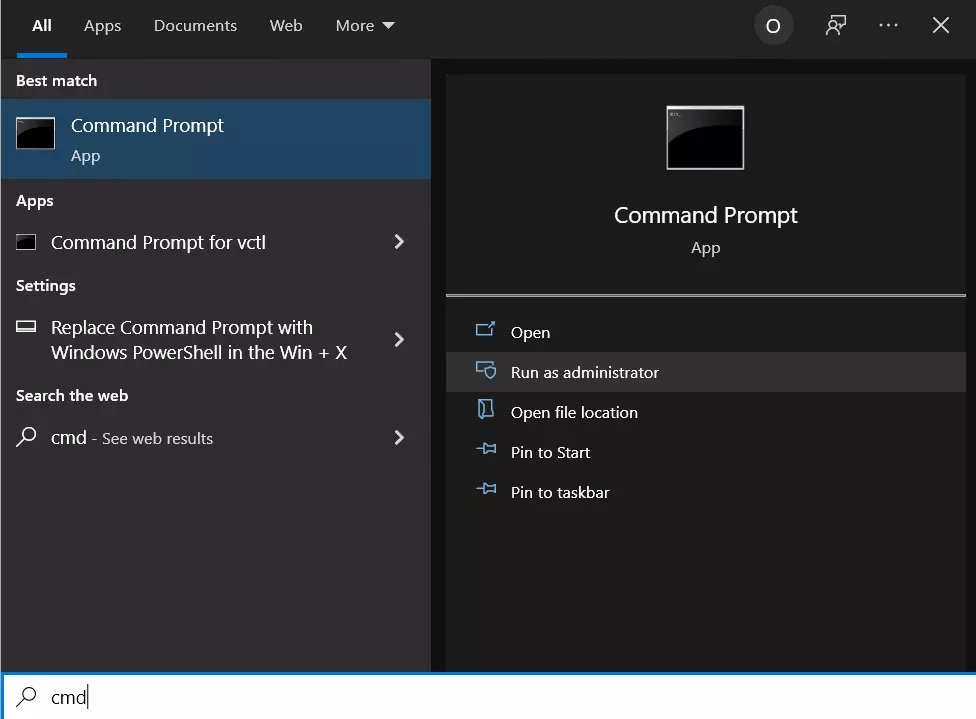This screenshot has height=719, width=976.
Task: Click the Pin to Start pin icon
Action: point(486,451)
